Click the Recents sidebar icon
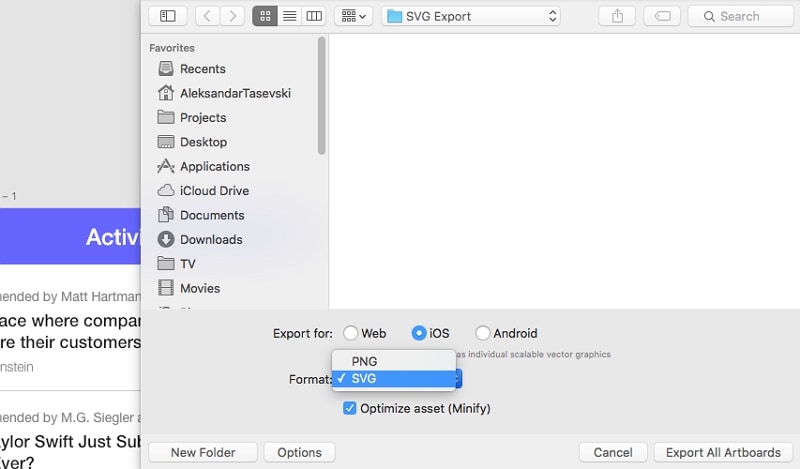 coord(165,68)
